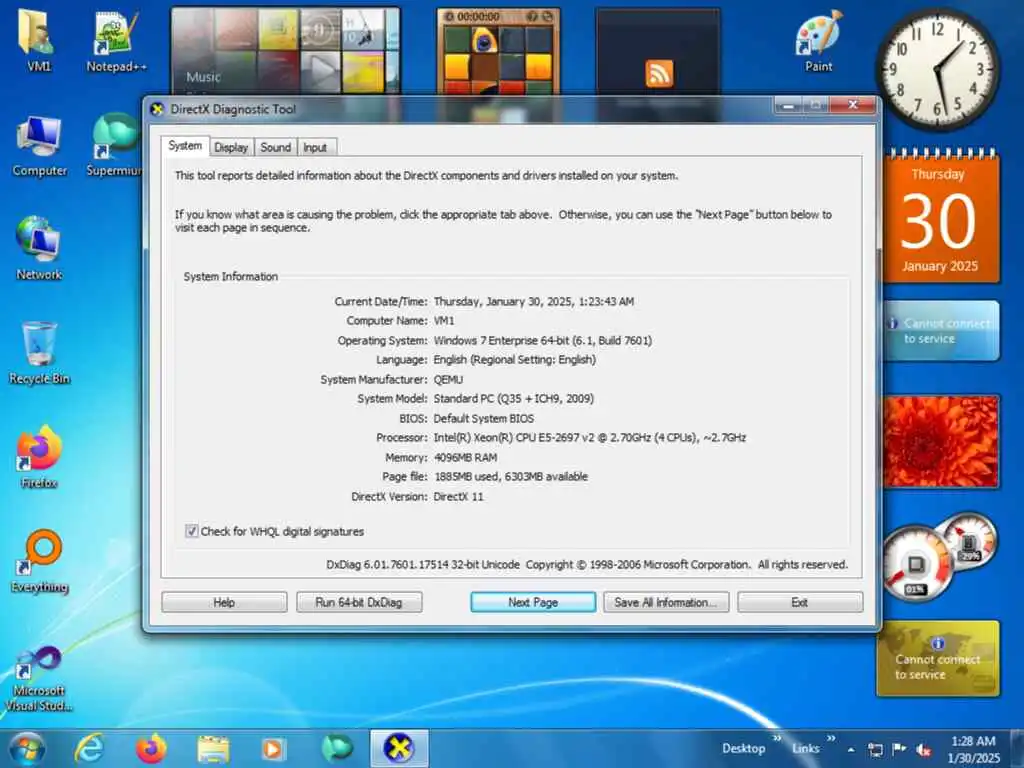The image size is (1024, 768).
Task: Click the picture puzzle timer pause icon
Action: pos(449,16)
